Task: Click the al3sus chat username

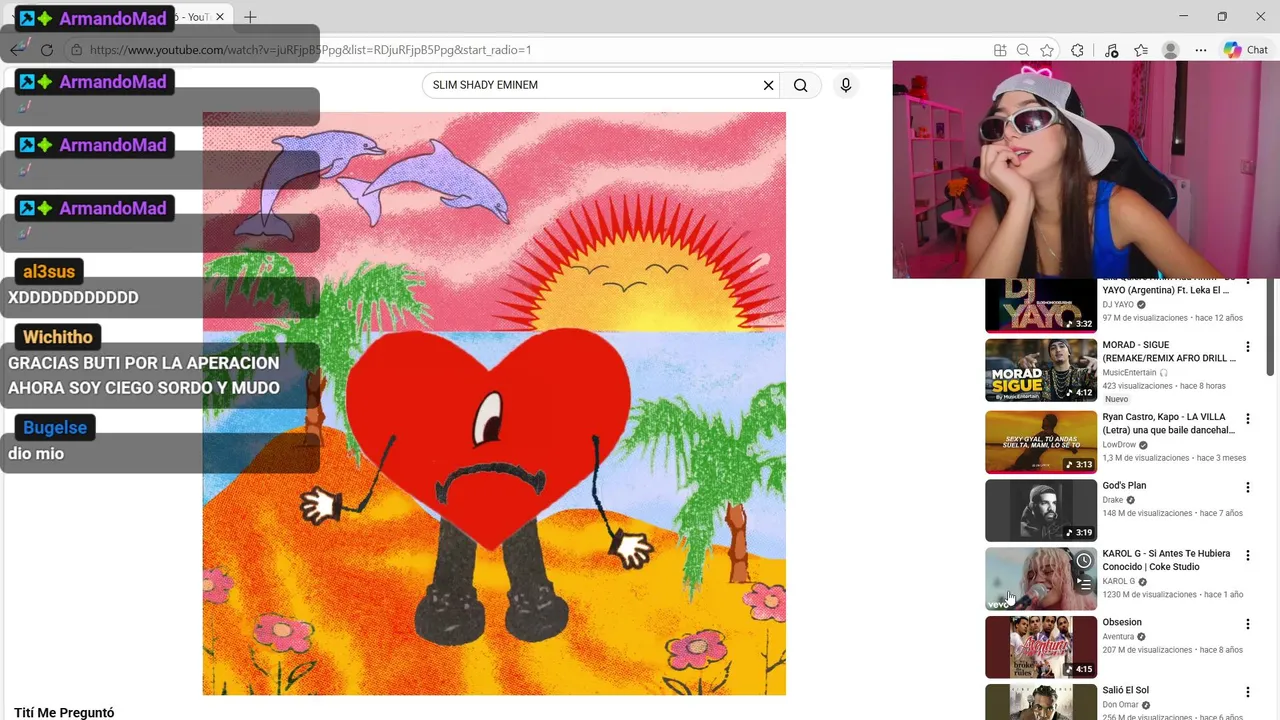Action: click(x=49, y=272)
